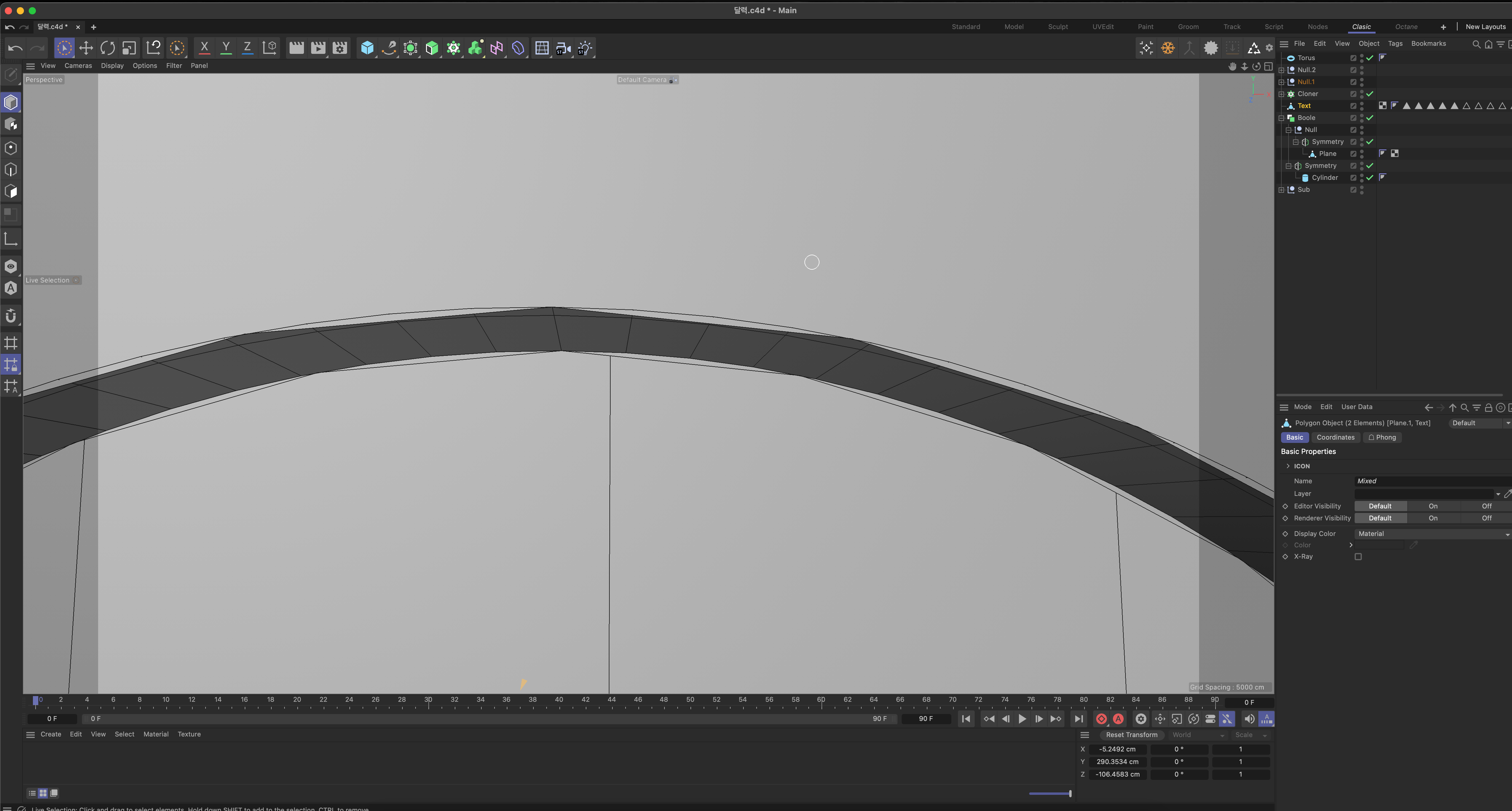This screenshot has height=811, width=1512.
Task: Switch to the Sculpt layout tab
Action: click(x=1058, y=26)
